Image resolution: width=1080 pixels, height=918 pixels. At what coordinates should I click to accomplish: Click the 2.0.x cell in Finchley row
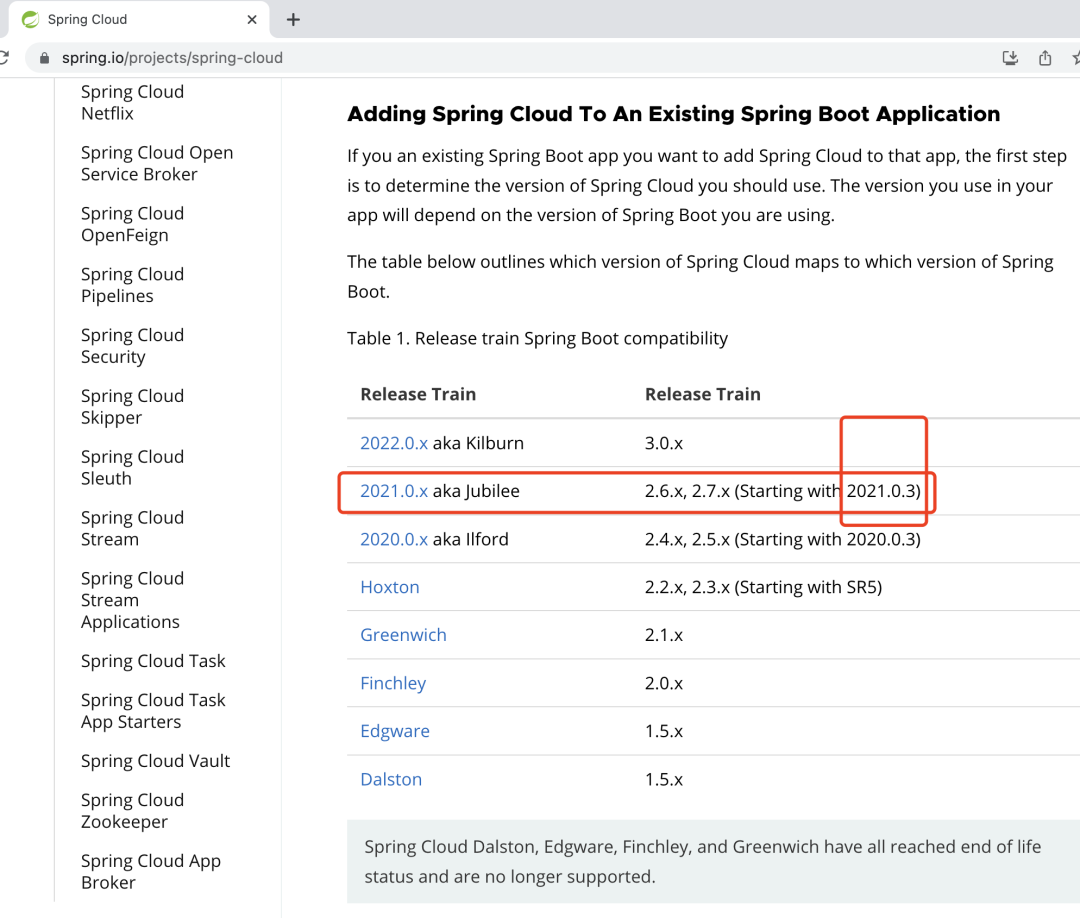tap(664, 683)
